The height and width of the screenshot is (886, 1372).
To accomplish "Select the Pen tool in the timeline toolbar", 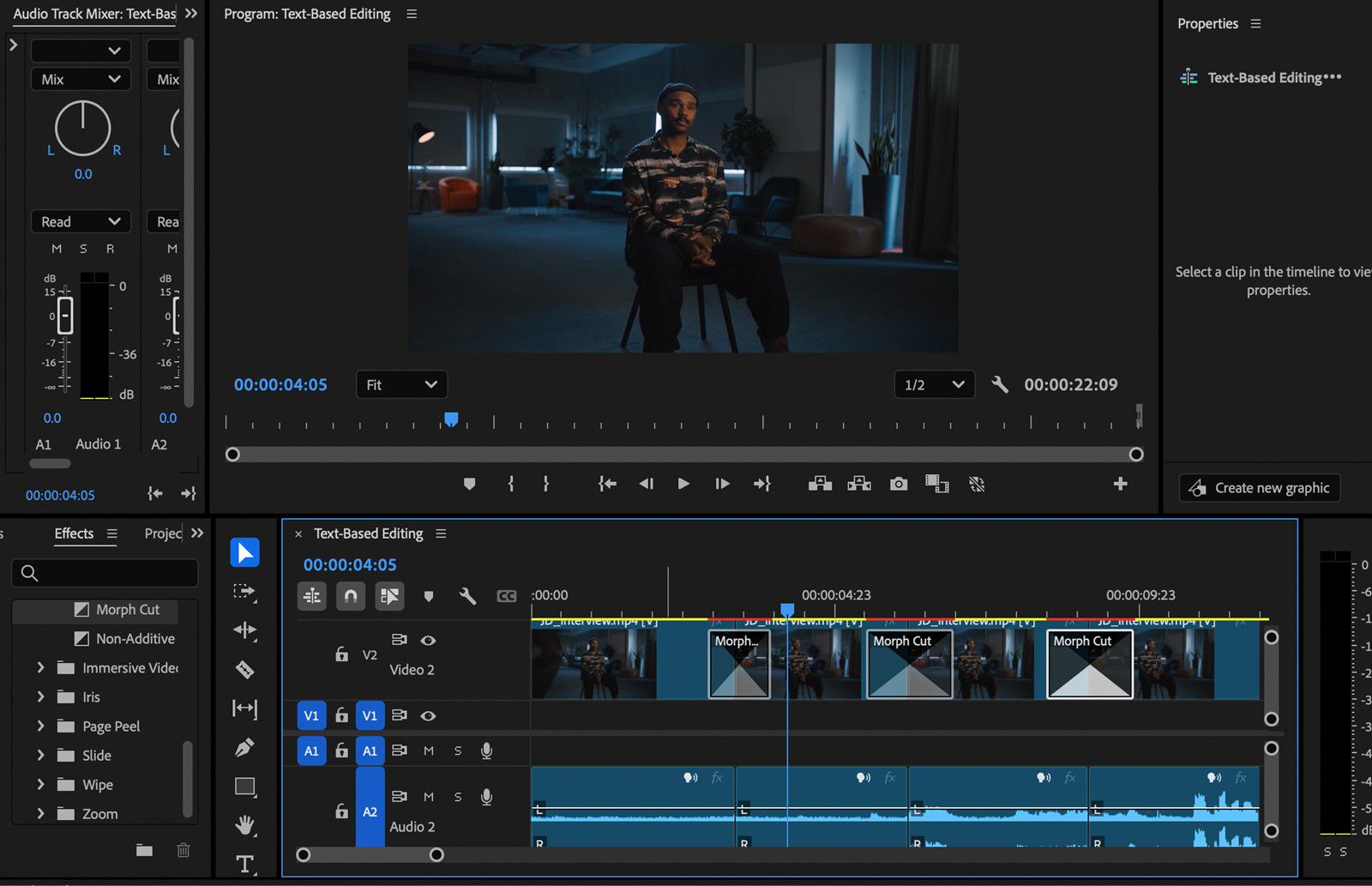I will click(244, 748).
